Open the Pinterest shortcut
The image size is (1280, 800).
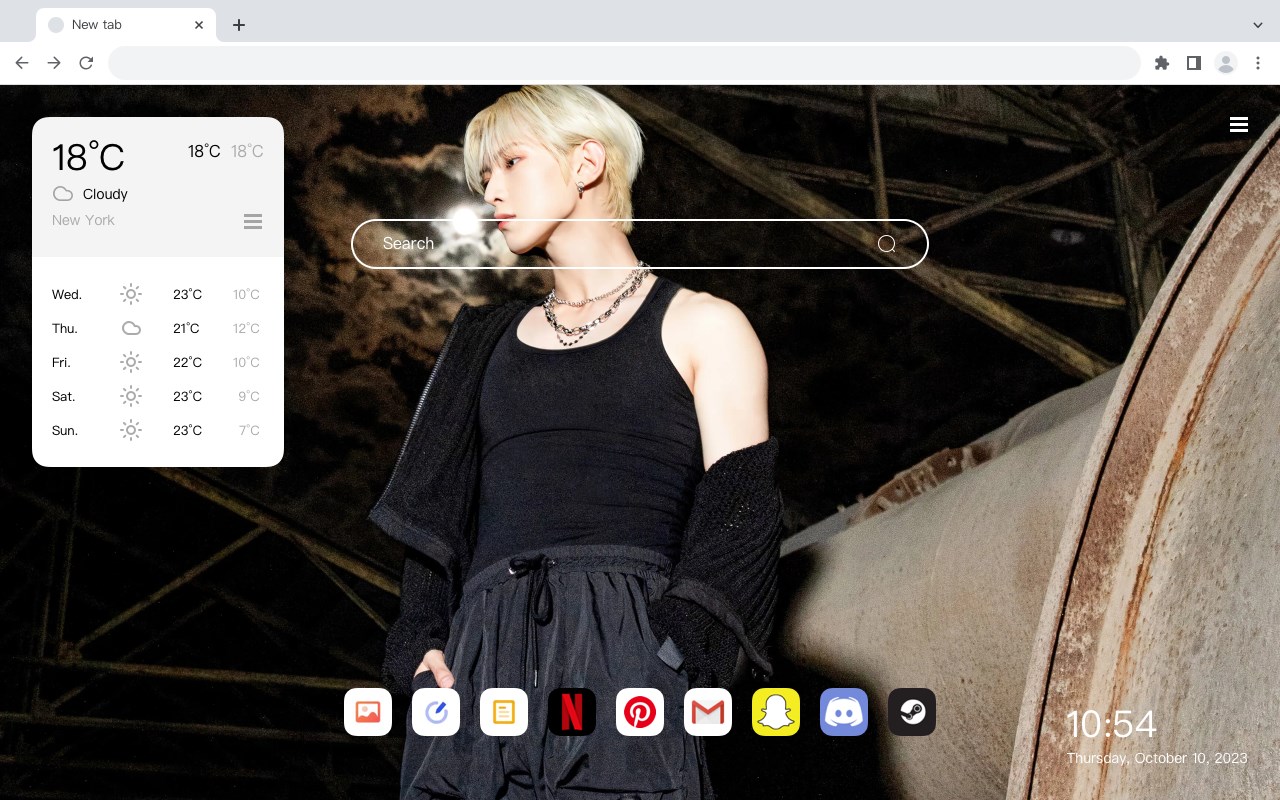(x=640, y=712)
